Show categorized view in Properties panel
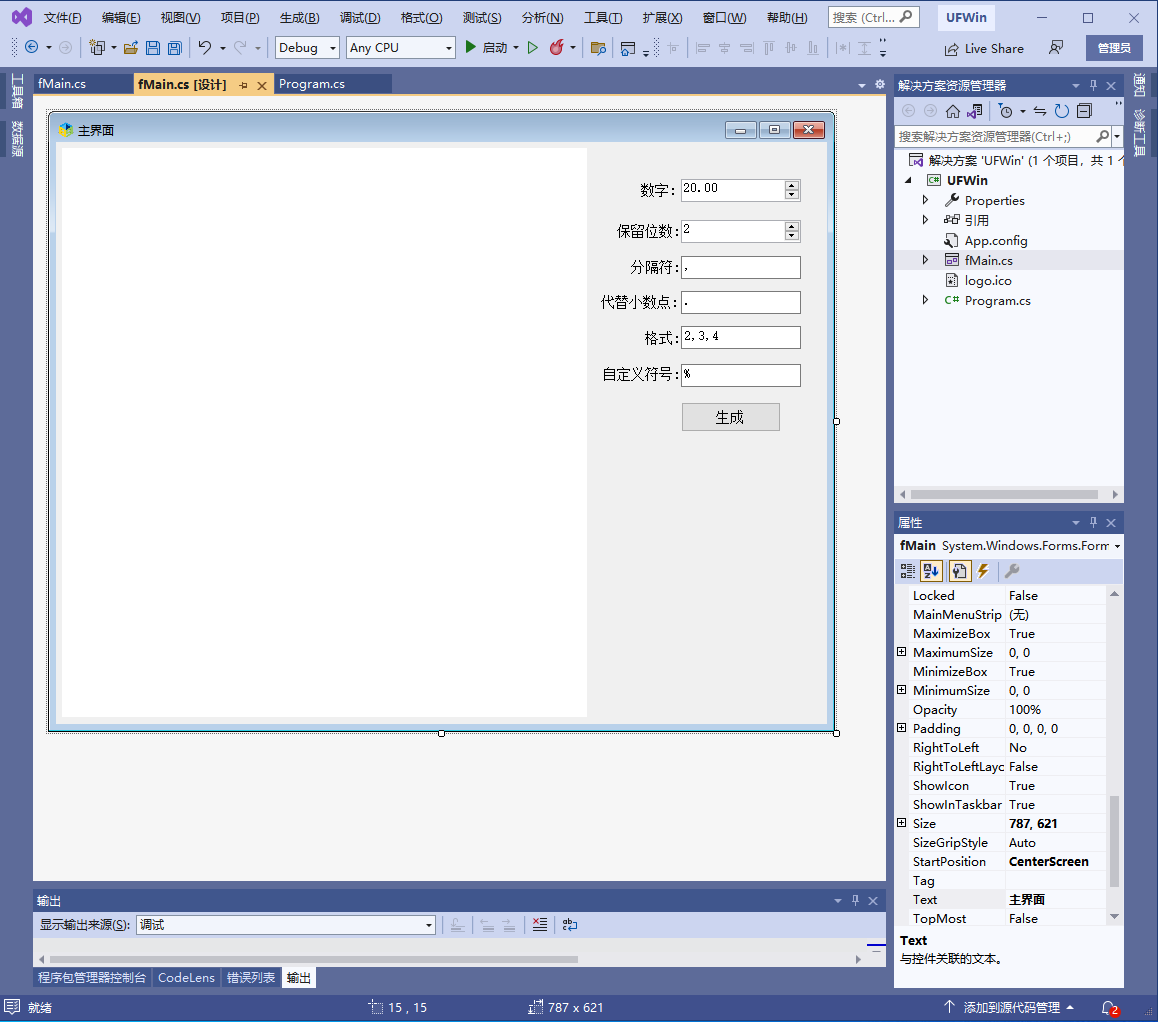Image resolution: width=1158 pixels, height=1022 pixels. pyautogui.click(x=908, y=571)
